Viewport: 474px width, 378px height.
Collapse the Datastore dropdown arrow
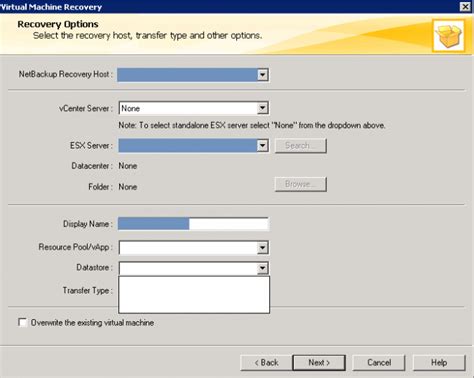tap(262, 268)
